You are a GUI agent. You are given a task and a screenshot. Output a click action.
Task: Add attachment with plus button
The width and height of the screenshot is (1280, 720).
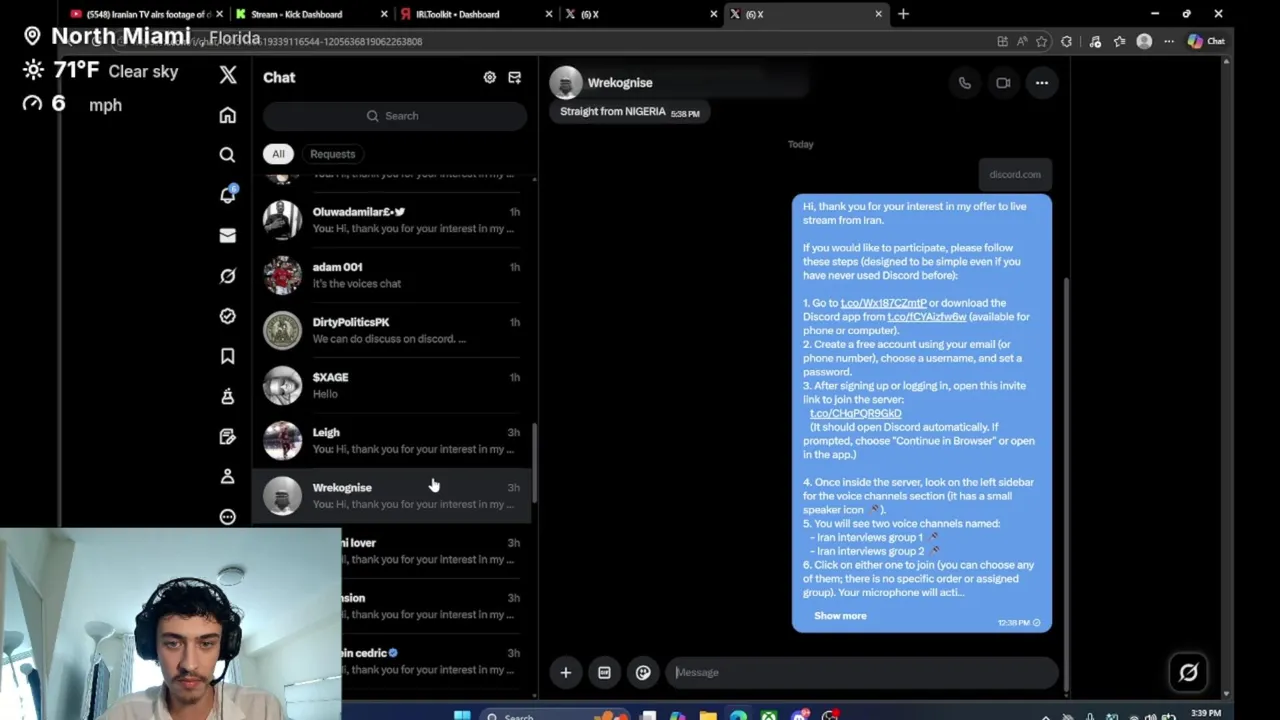coord(566,672)
